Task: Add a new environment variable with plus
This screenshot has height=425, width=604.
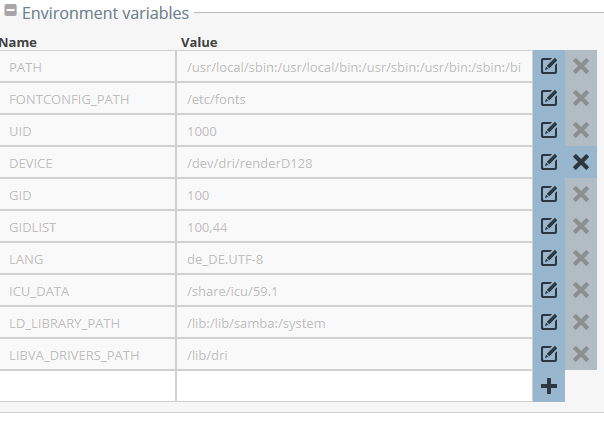Action: click(549, 386)
